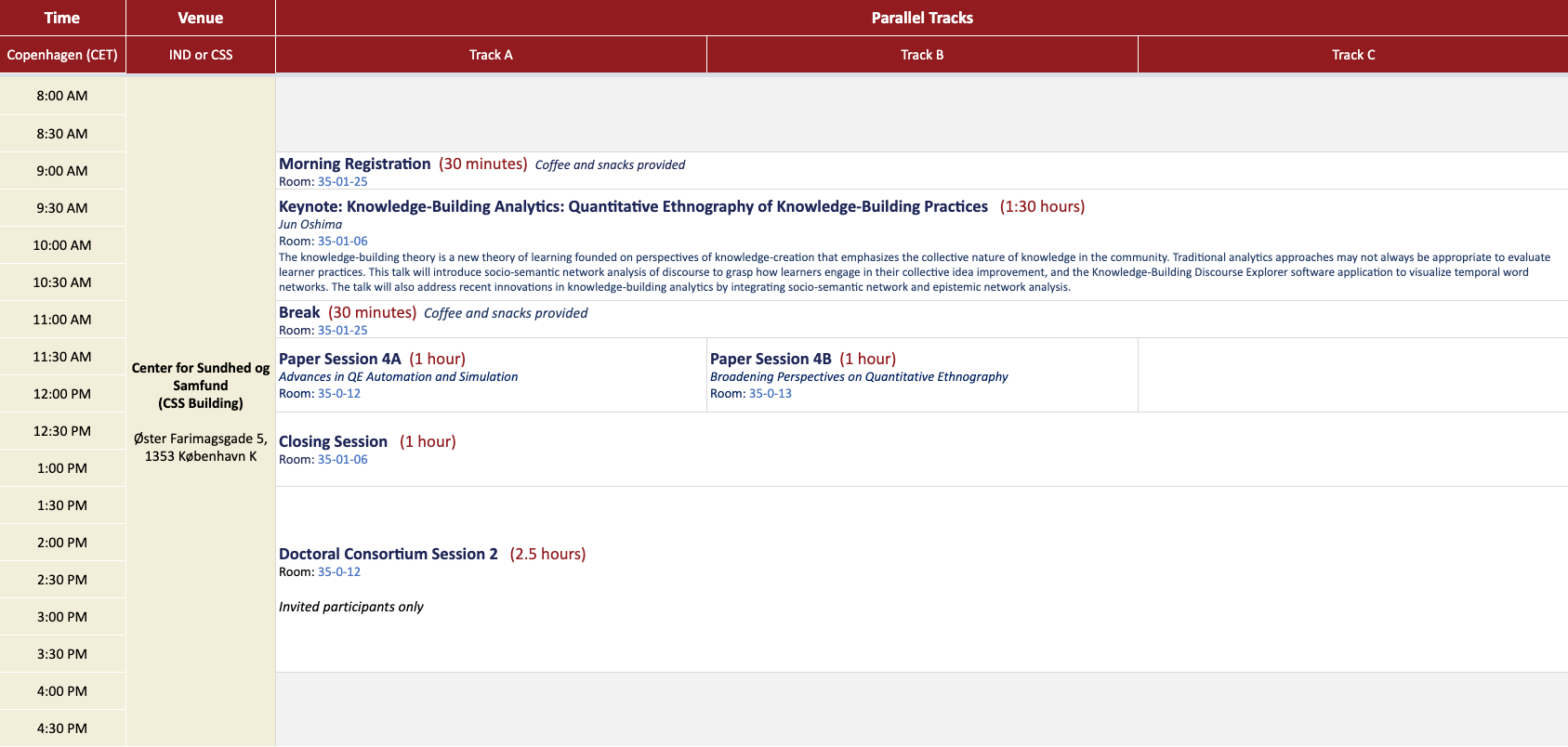The image size is (1568, 747).
Task: Click the 4:00 PM time cell
Action: coord(62,691)
